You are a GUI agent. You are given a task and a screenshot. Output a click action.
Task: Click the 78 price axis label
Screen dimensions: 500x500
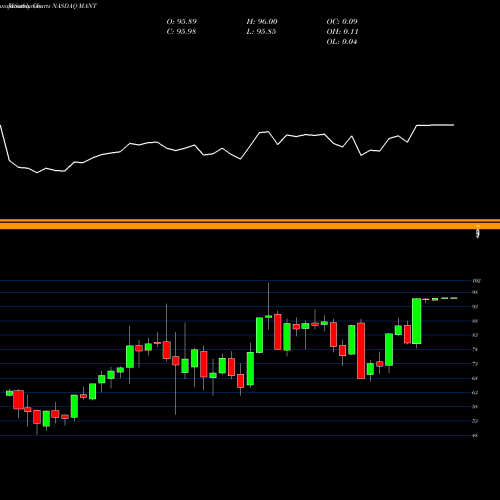(x=475, y=350)
